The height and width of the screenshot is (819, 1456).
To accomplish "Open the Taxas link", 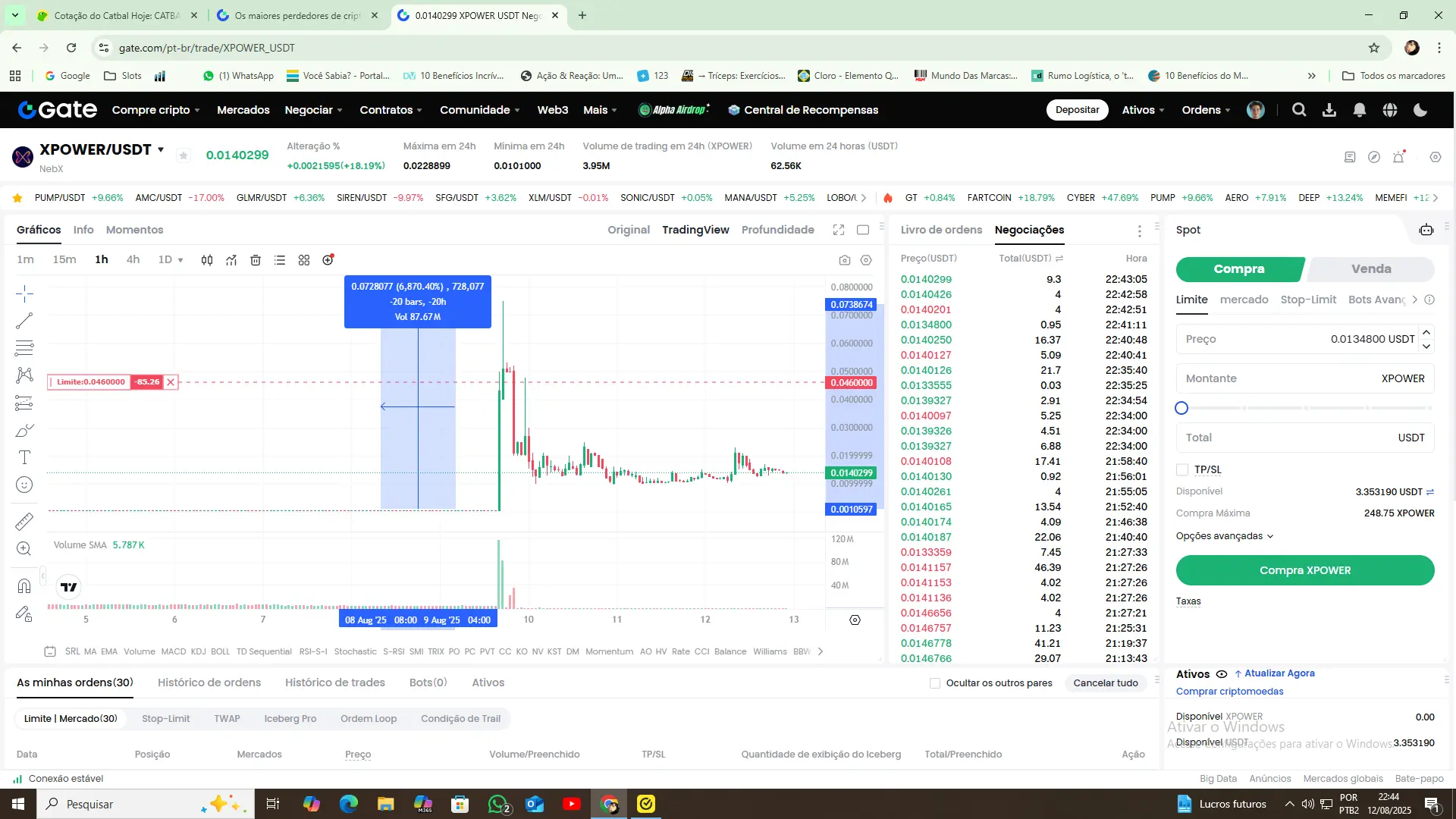I will click(x=1188, y=601).
